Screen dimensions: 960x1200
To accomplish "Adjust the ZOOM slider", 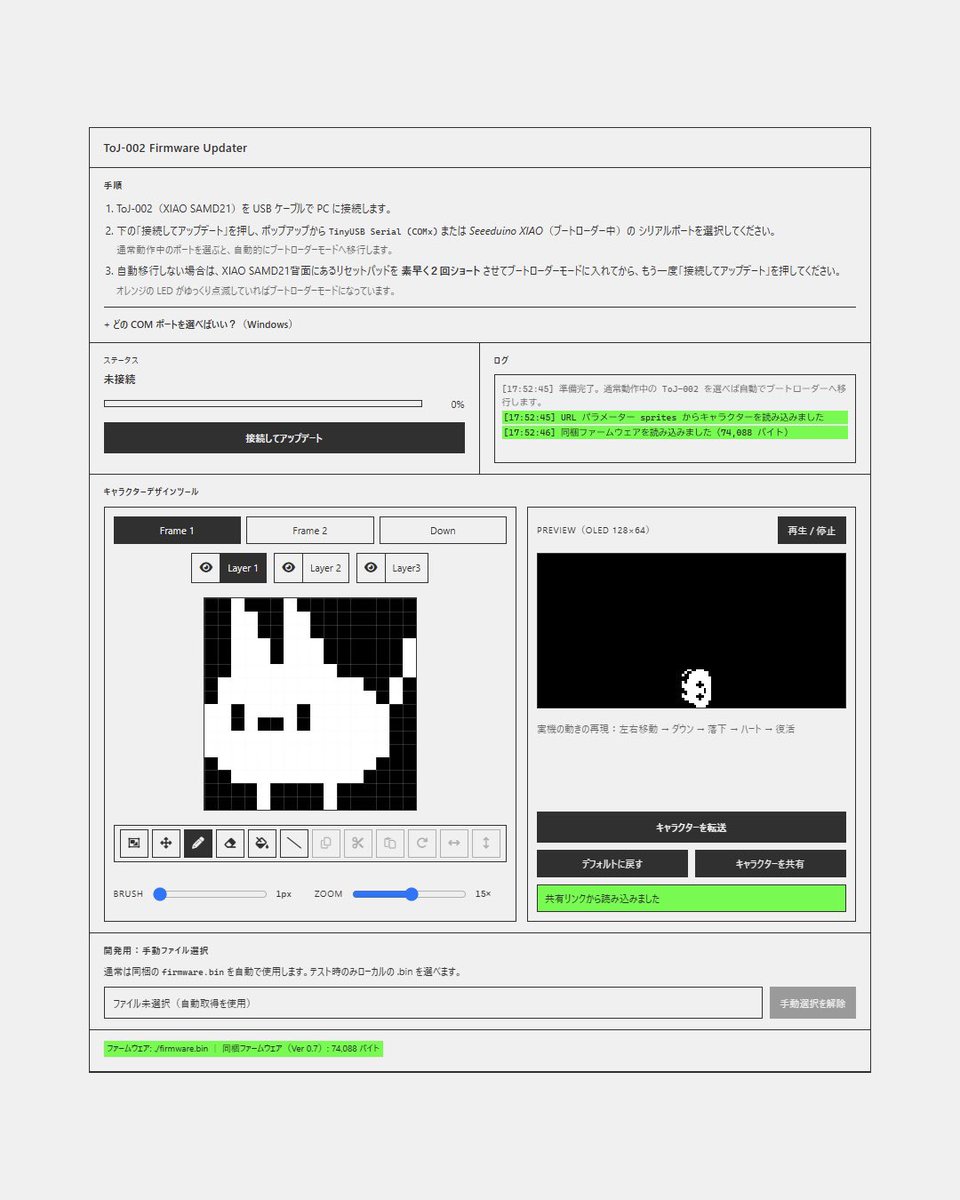I will coord(409,894).
